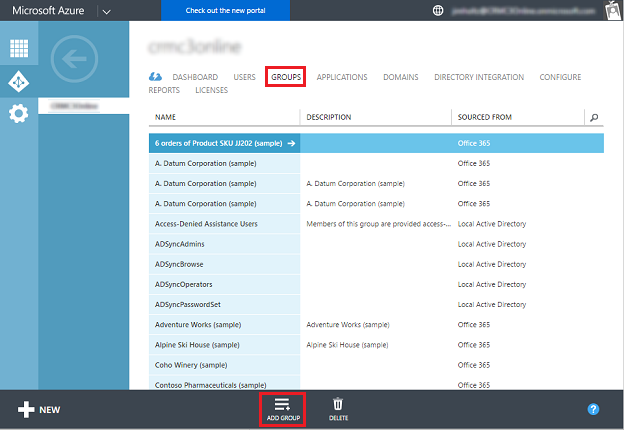Image resolution: width=624 pixels, height=430 pixels.
Task: Click the globe language icon
Action: tap(437, 11)
